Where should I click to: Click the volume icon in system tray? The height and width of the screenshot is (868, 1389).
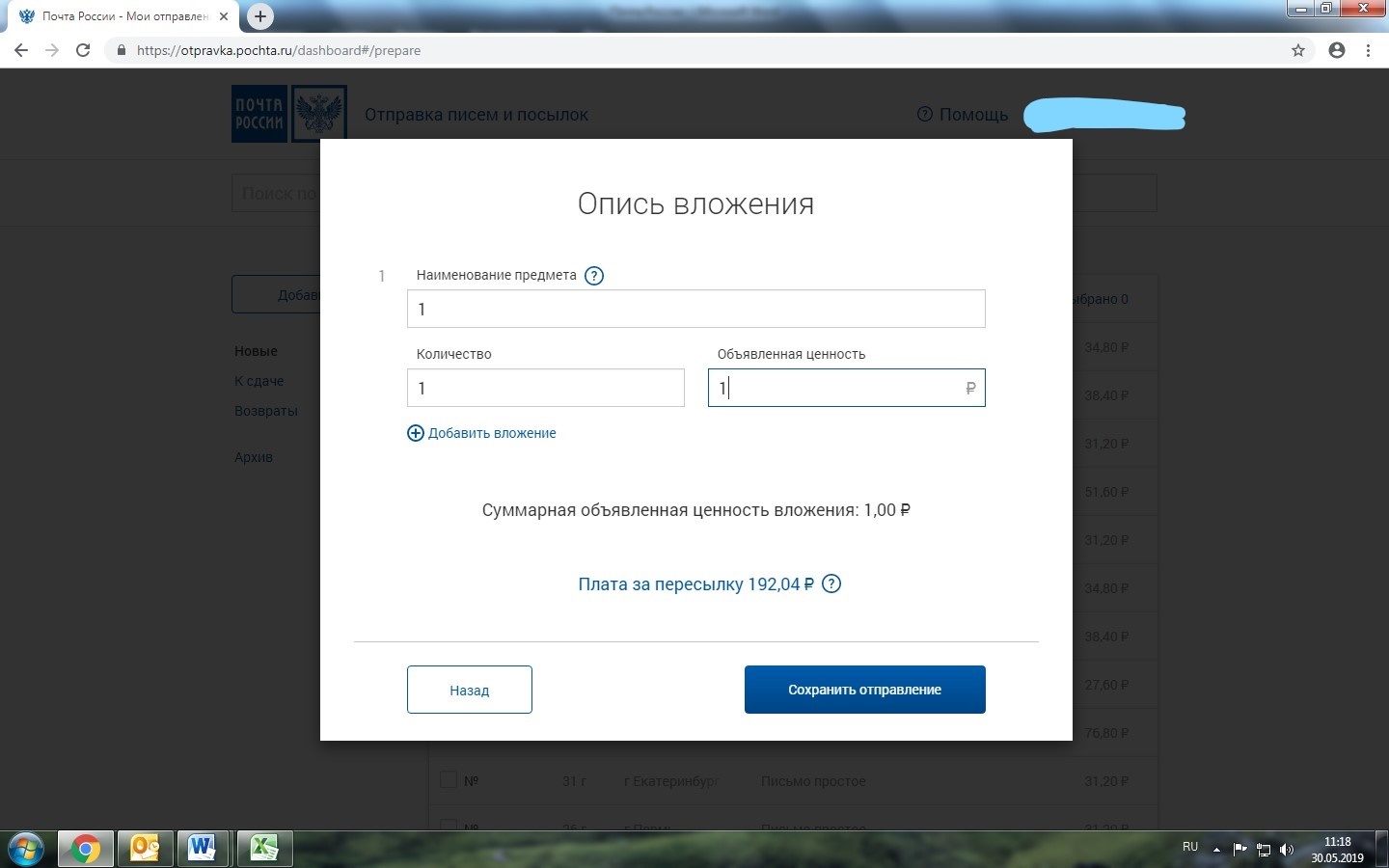point(1286,850)
